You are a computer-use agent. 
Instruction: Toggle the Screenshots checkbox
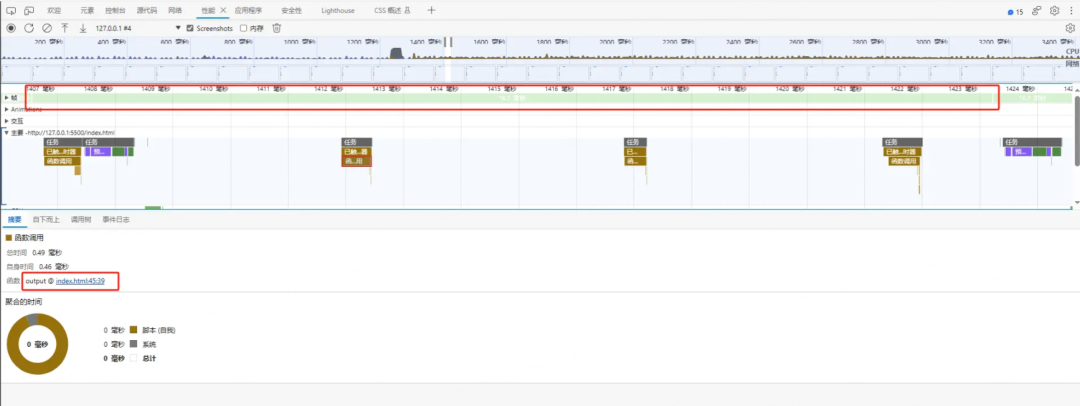pyautogui.click(x=190, y=28)
